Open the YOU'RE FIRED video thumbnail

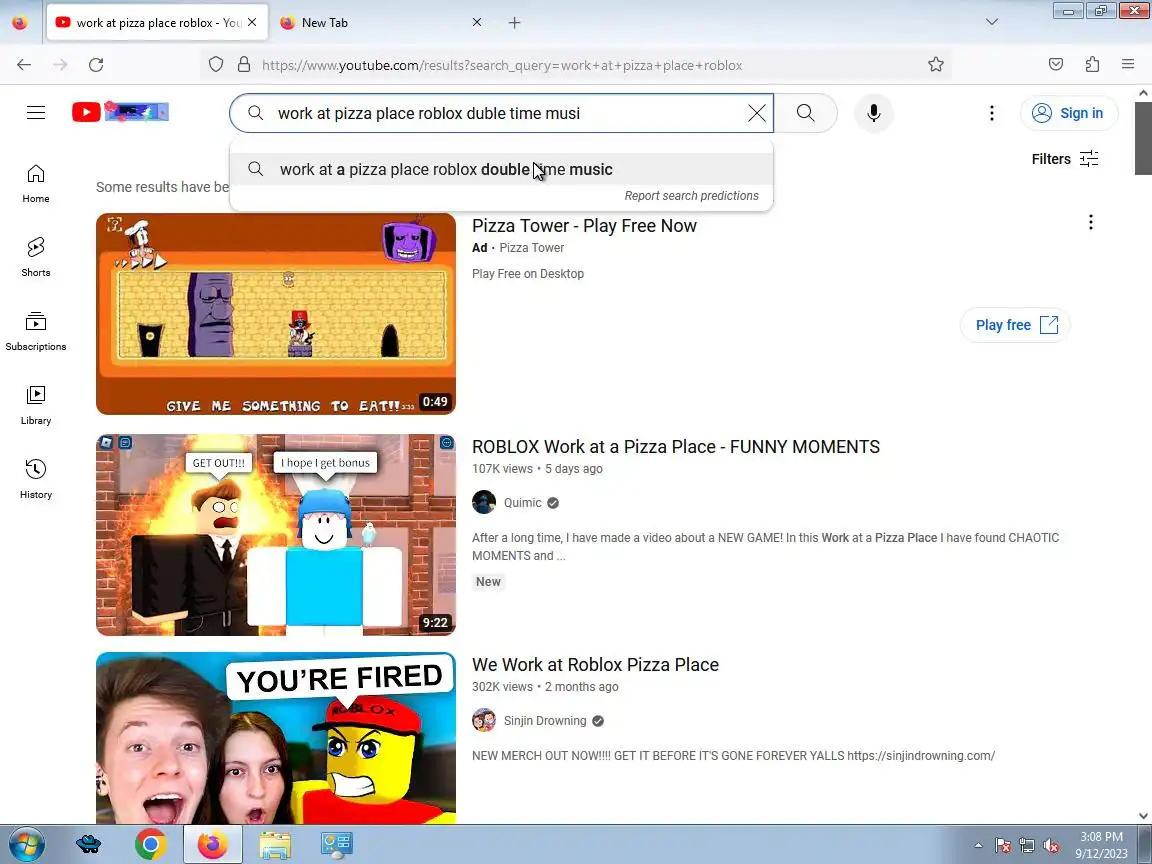(276, 738)
